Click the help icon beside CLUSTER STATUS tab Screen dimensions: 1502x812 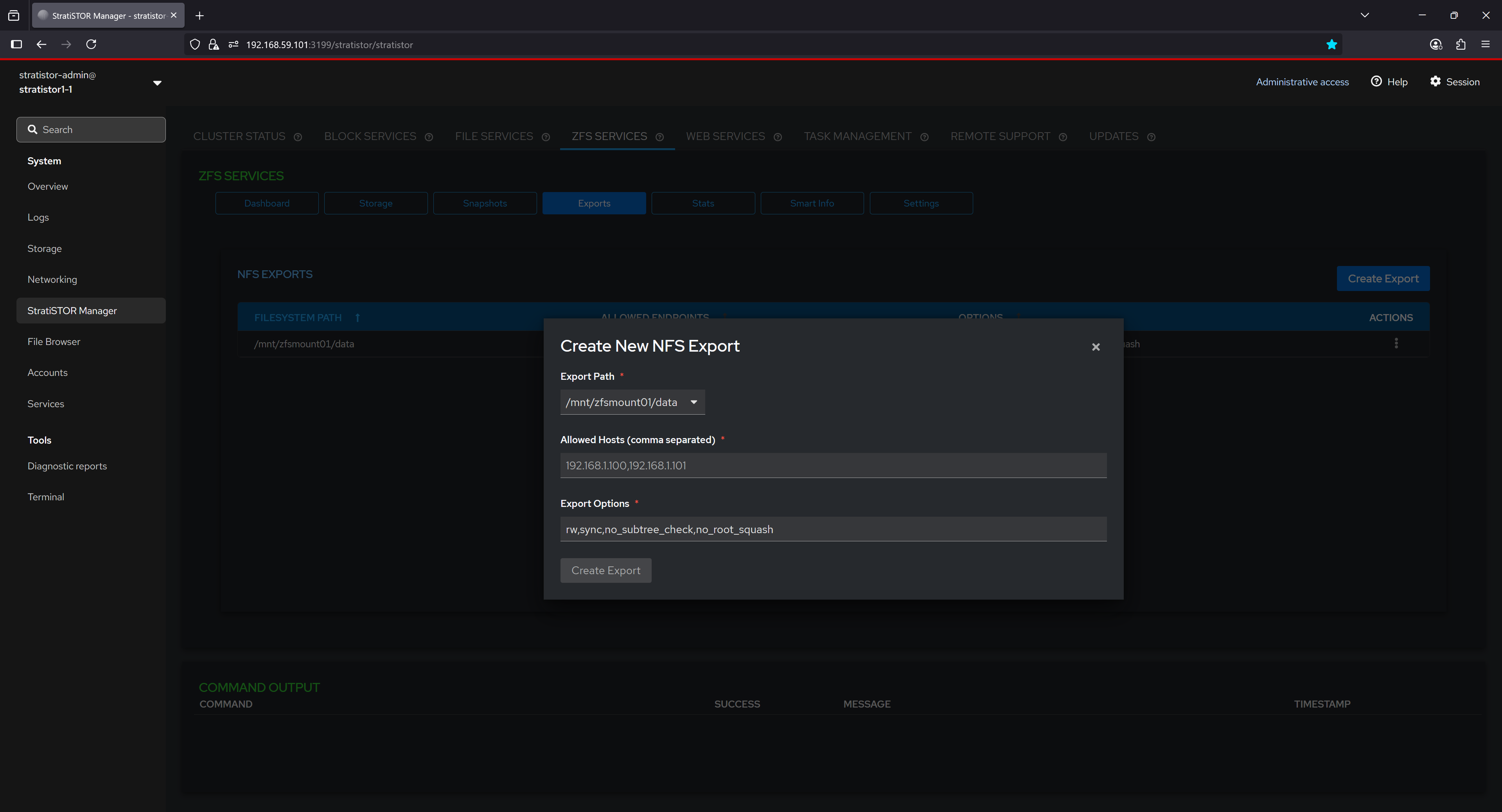[298, 137]
